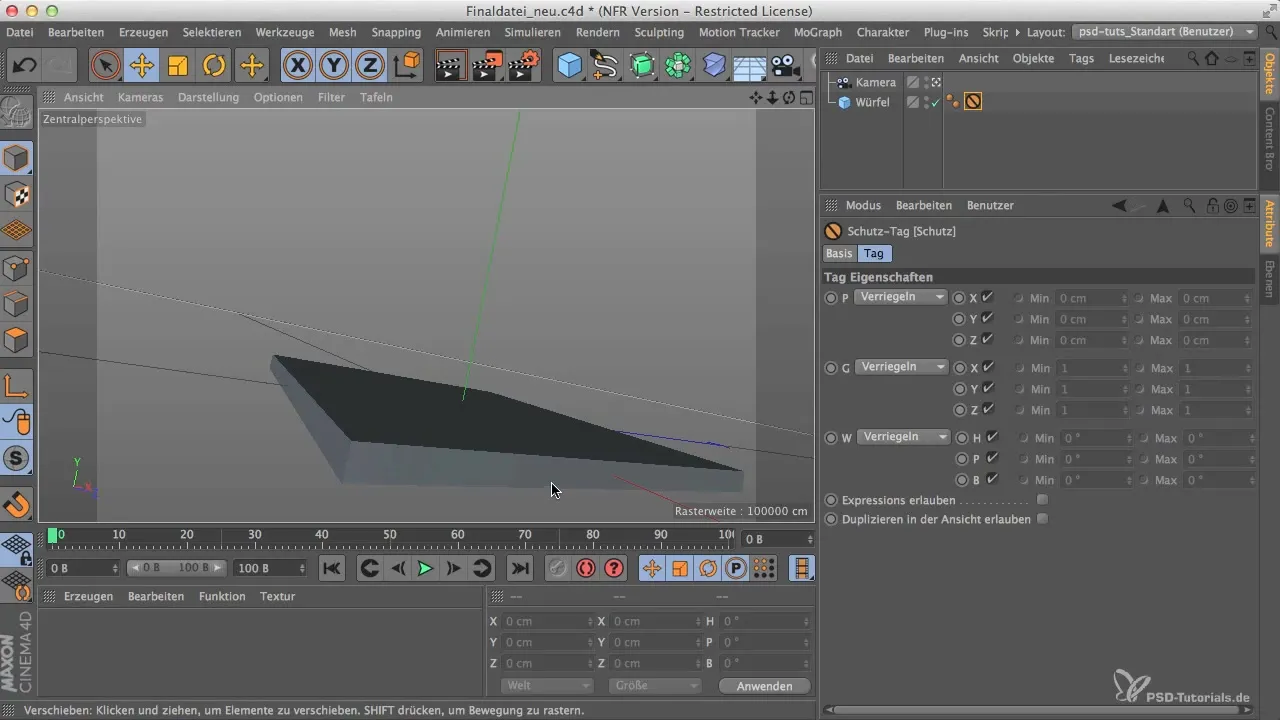Open the Größe dropdown
Viewport: 1280px width, 720px height.
pos(654,686)
